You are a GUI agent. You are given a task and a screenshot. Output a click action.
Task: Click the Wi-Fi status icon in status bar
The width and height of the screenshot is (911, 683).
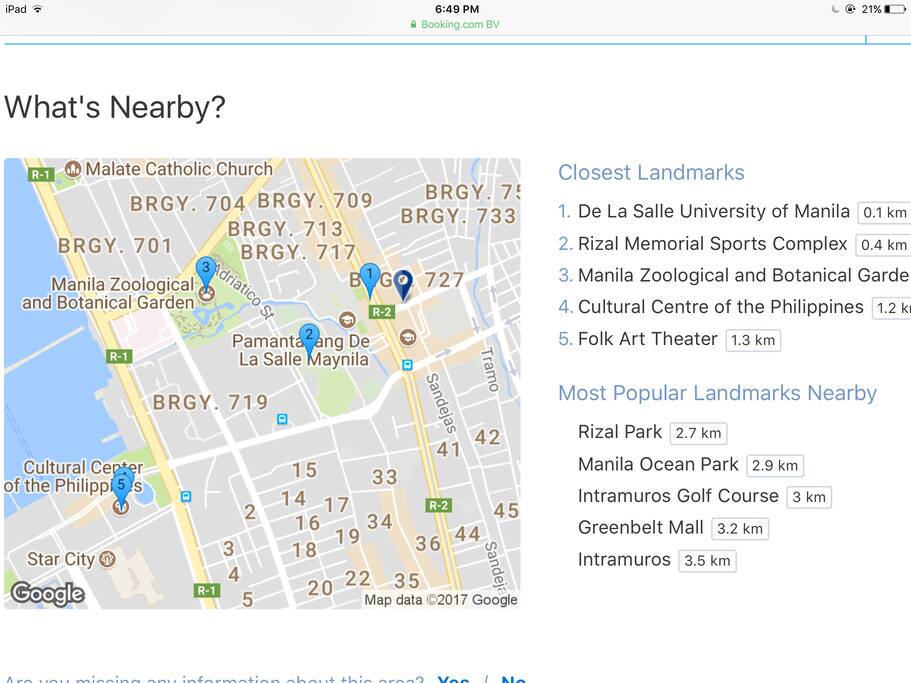37,9
